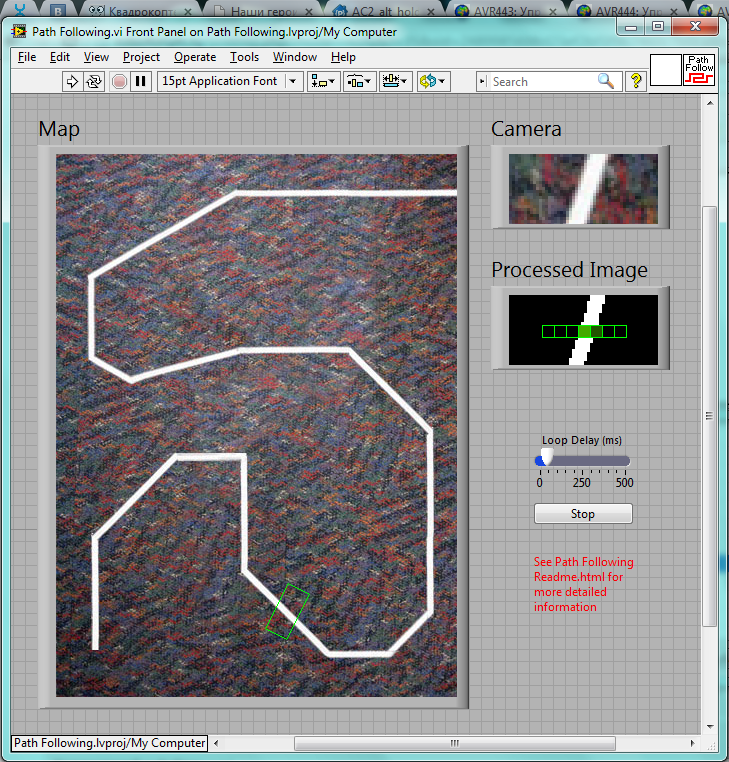The width and height of the screenshot is (729, 762).
Task: Click the Run arrow button
Action: tap(72, 82)
